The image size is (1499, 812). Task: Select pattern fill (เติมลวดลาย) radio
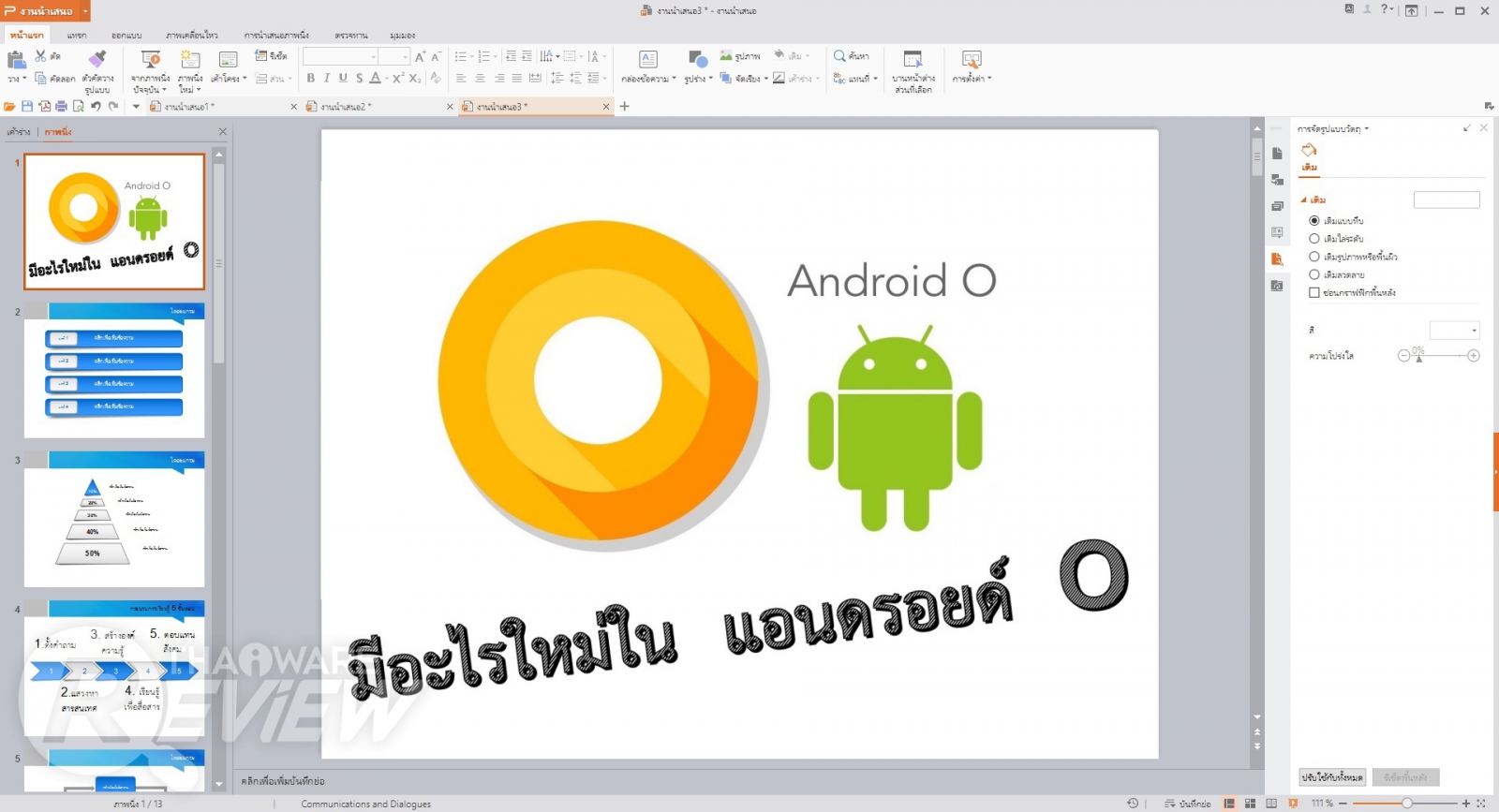(x=1314, y=274)
